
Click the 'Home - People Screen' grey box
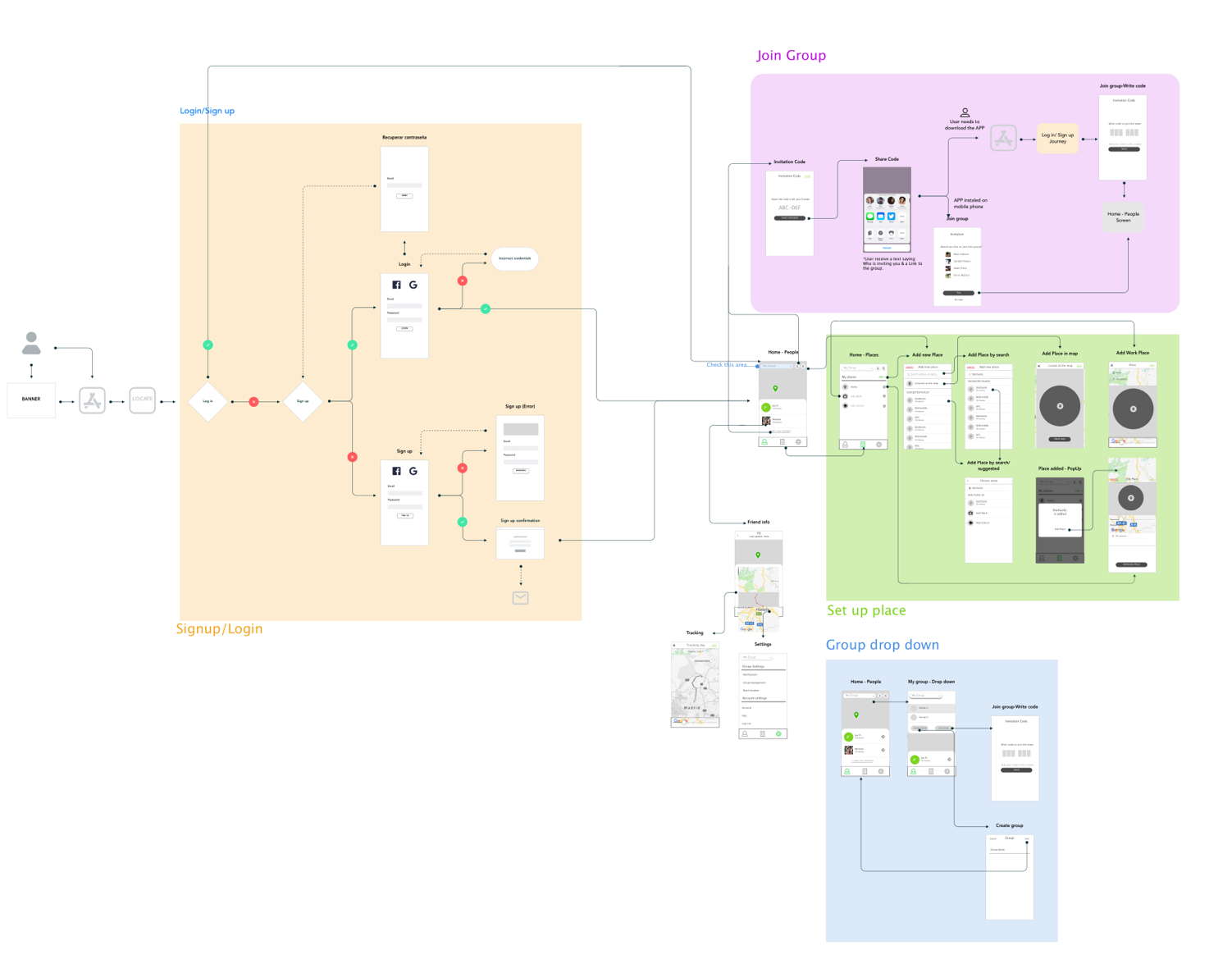click(x=1123, y=217)
